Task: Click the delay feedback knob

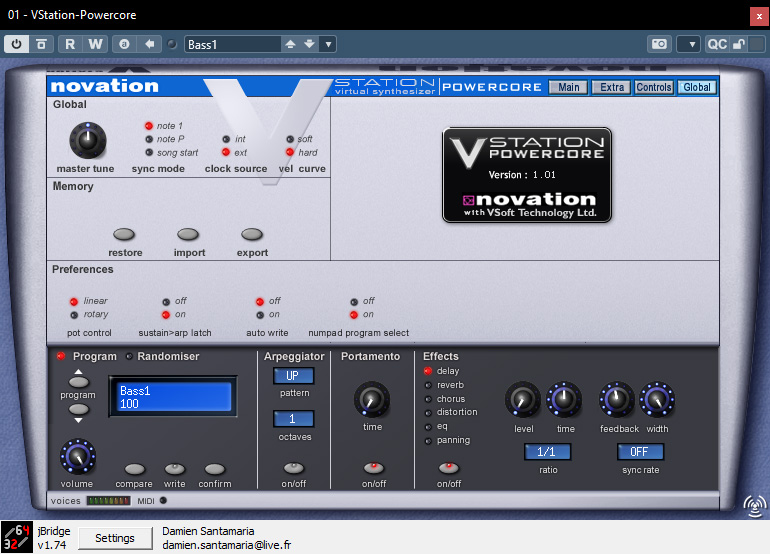Action: pyautogui.click(x=616, y=399)
